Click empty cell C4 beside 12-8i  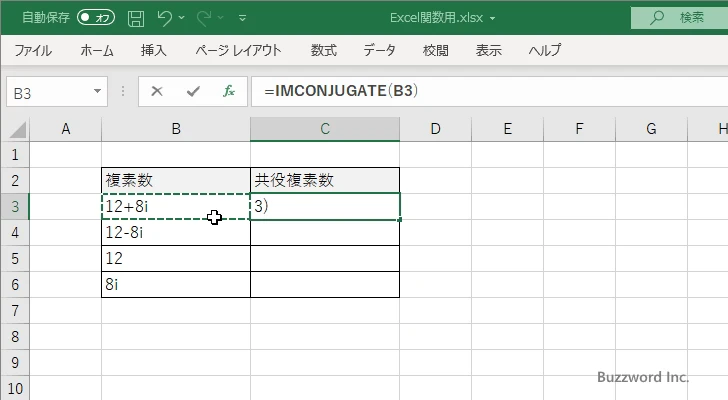coord(325,232)
